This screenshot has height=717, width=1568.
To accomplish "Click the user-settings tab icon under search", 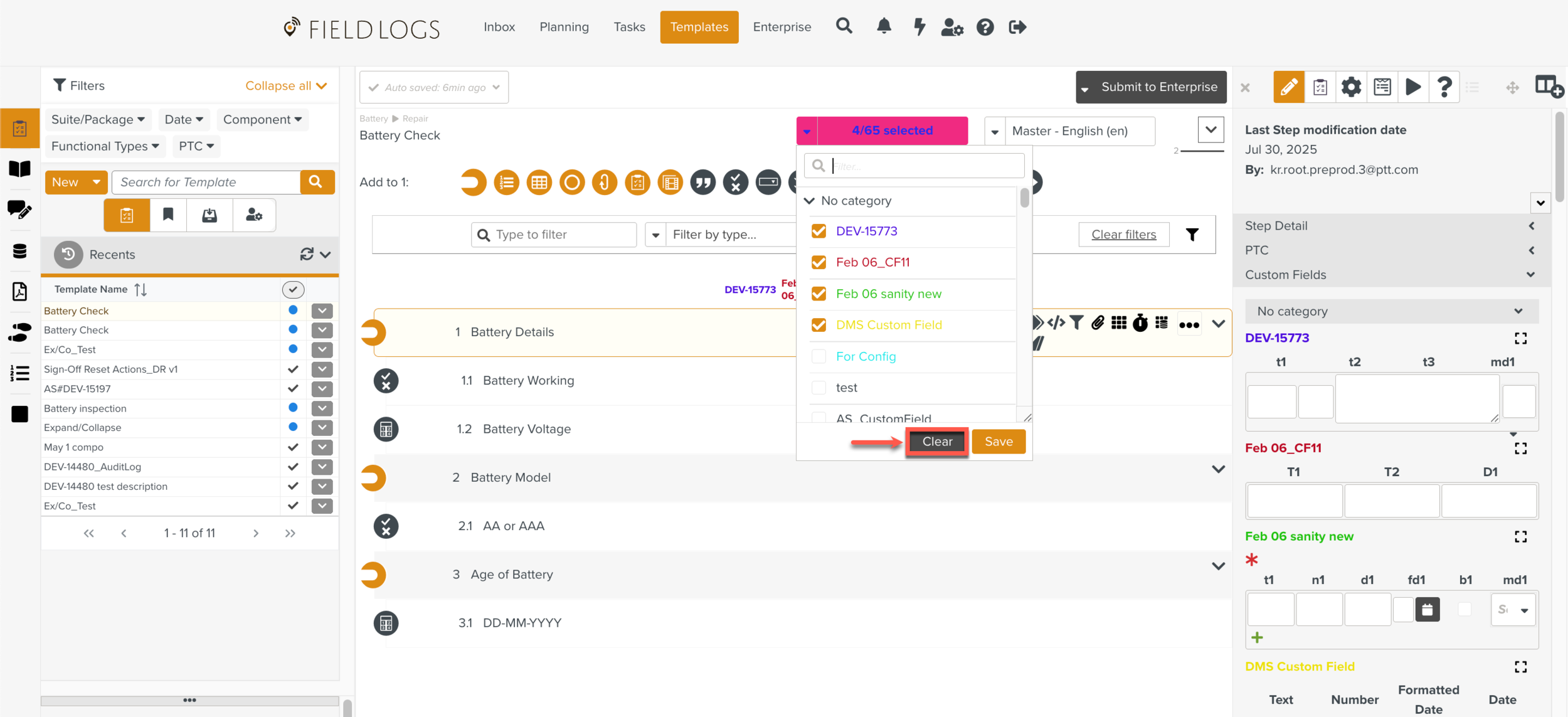I will tap(254, 215).
